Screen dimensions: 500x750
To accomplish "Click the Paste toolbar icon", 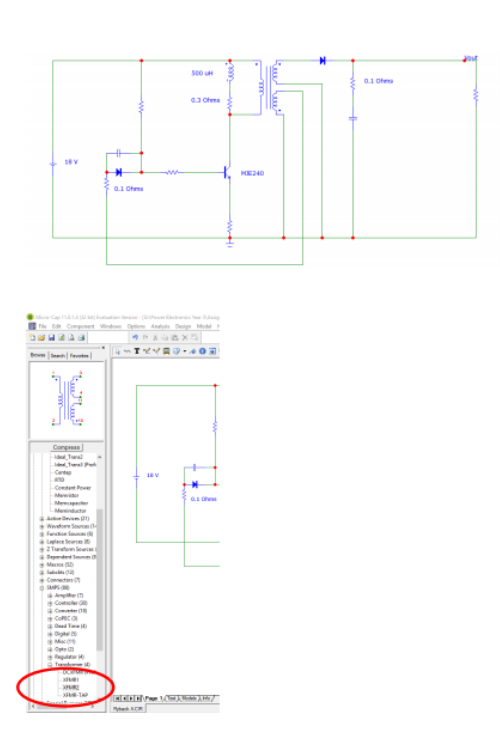I will click(x=175, y=338).
